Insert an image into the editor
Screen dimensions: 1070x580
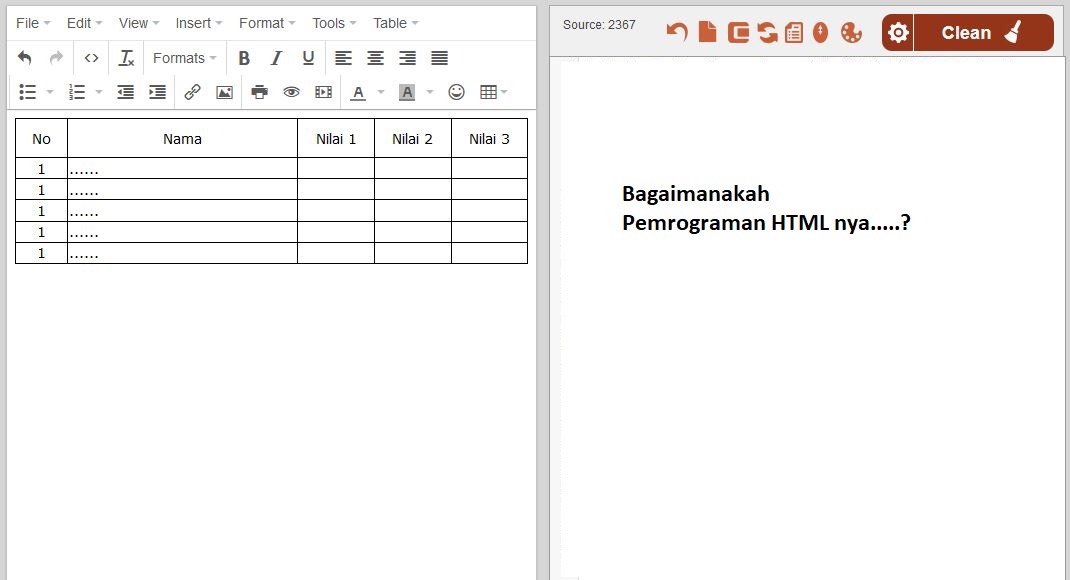(x=224, y=91)
